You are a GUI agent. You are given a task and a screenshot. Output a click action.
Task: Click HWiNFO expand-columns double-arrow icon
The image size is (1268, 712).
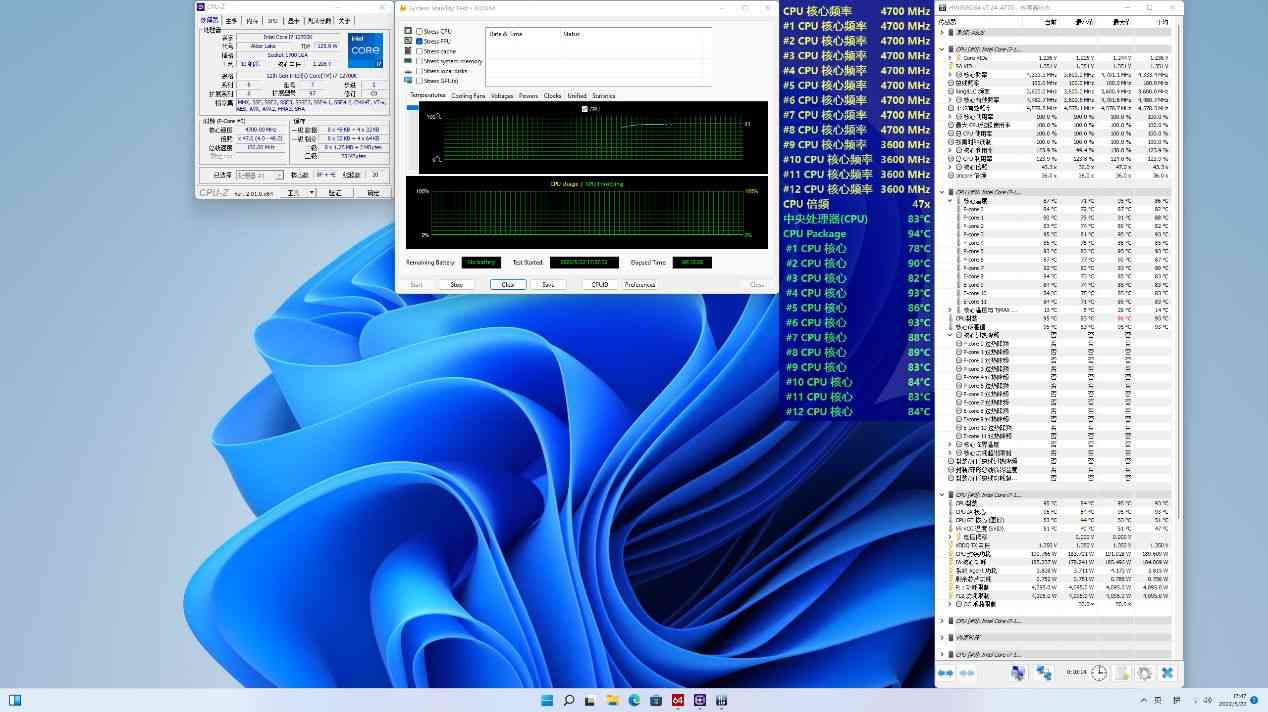pos(945,673)
